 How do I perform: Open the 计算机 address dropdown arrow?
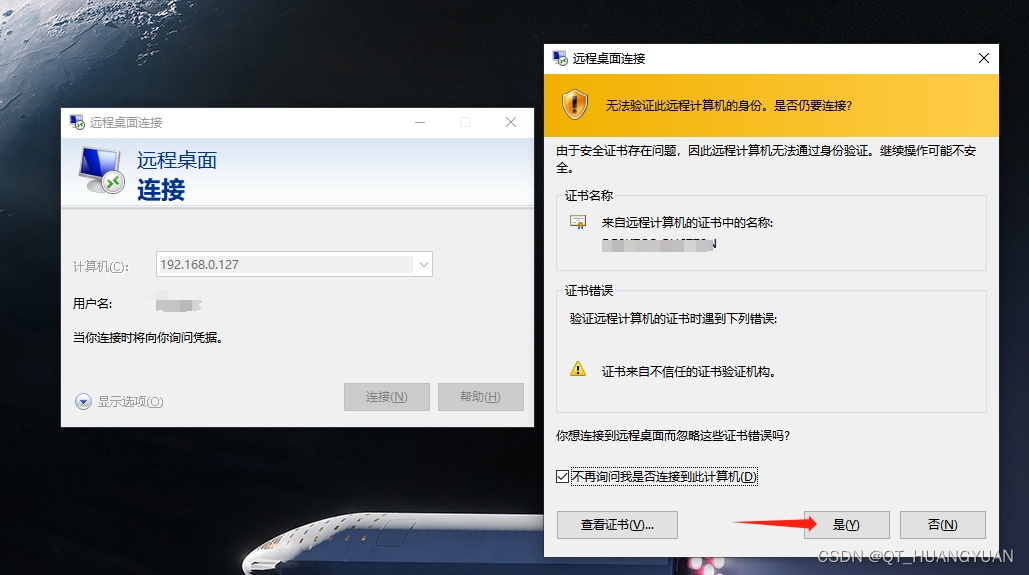(424, 265)
